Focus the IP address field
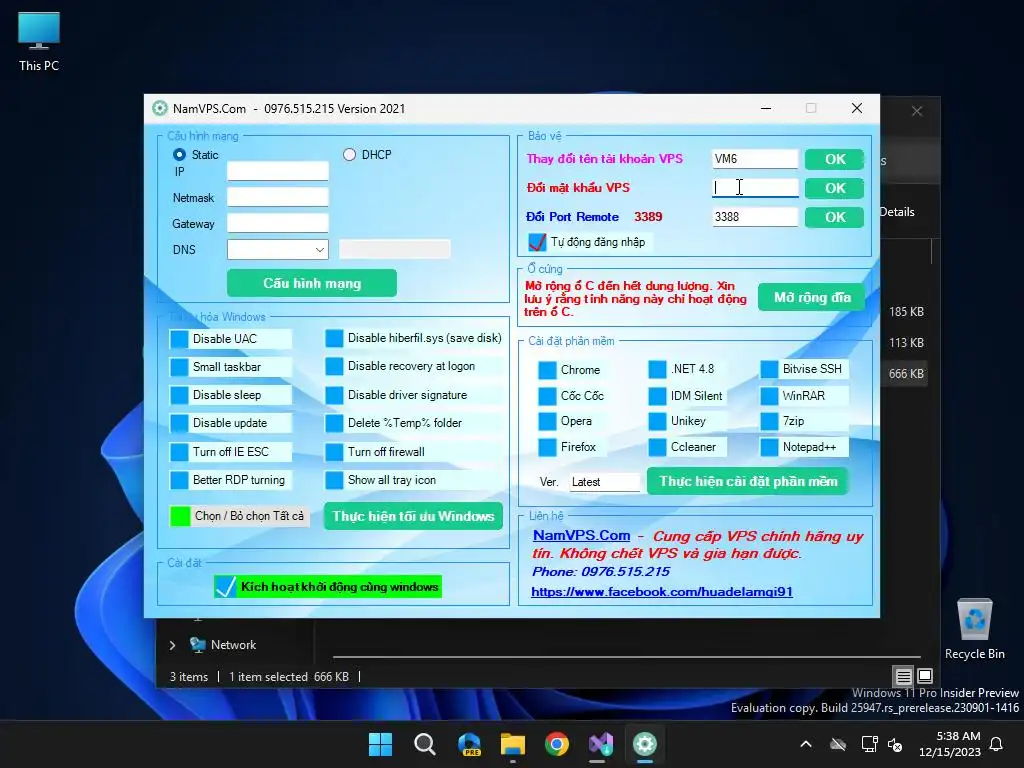 (x=278, y=171)
